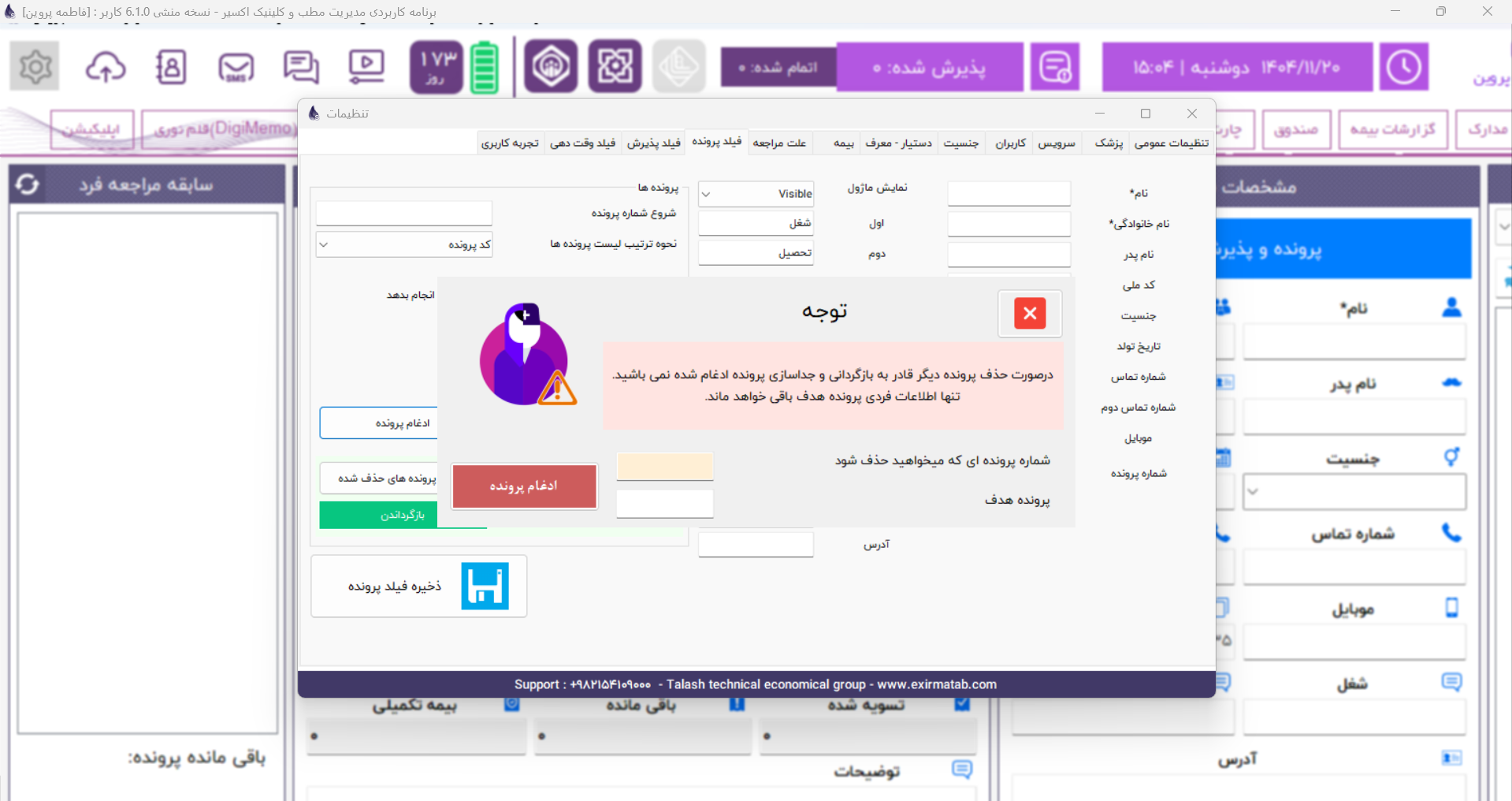Click the SMS envelope icon
Viewport: 1512px width, 801px height.
[x=236, y=67]
